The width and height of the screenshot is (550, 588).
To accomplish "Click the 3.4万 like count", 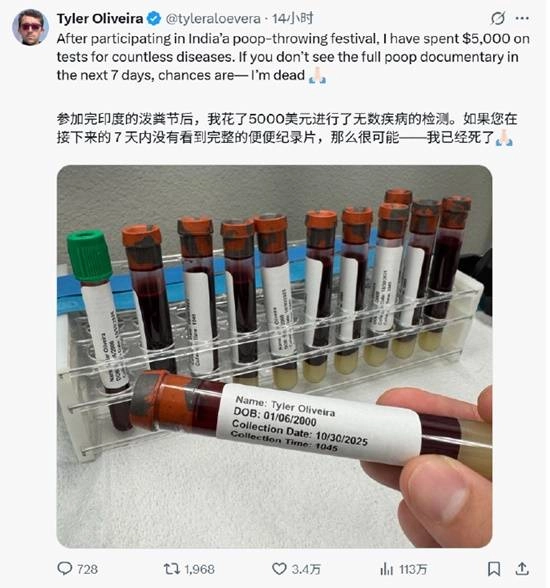I will (306, 569).
